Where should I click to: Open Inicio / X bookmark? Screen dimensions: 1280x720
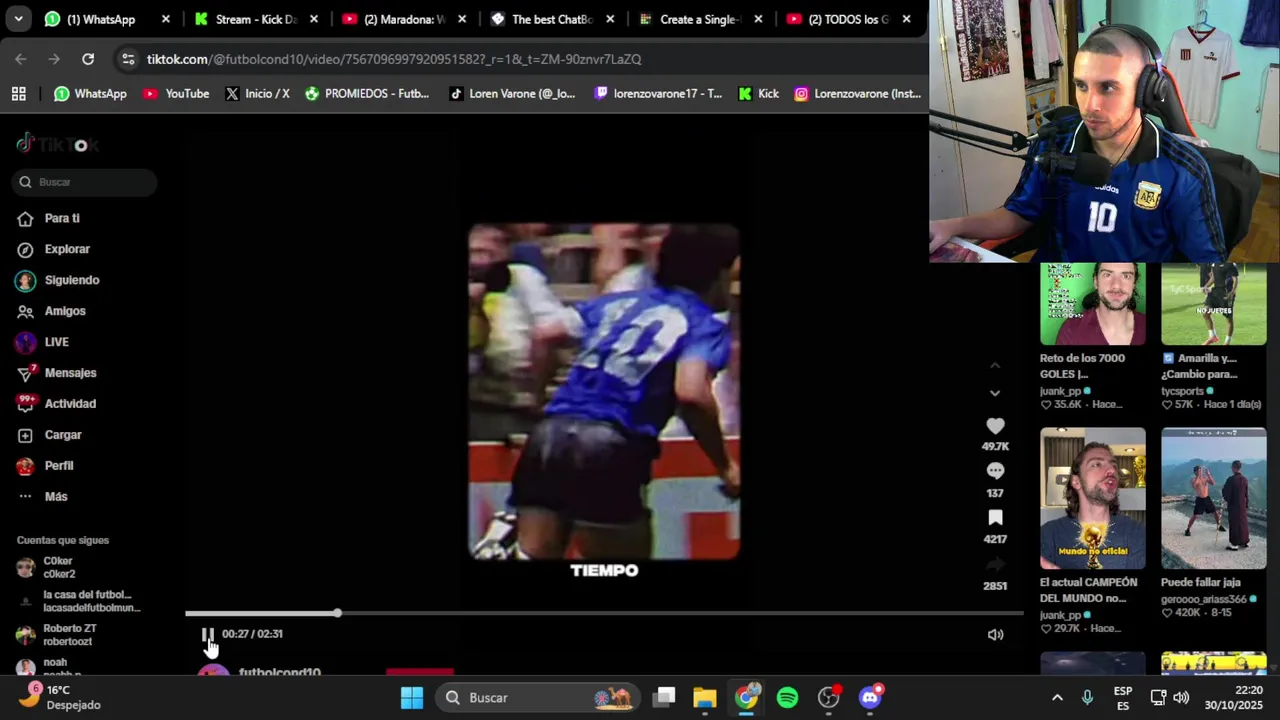click(257, 93)
